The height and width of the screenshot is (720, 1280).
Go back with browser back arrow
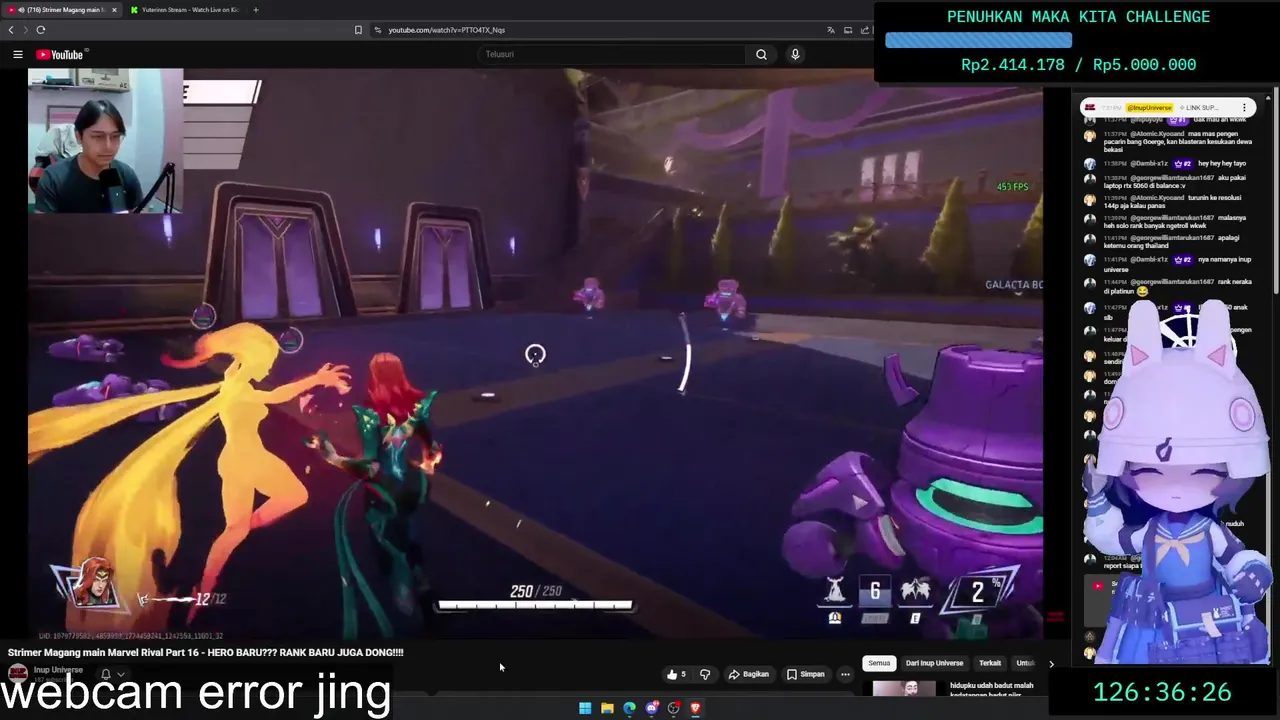click(x=11, y=30)
